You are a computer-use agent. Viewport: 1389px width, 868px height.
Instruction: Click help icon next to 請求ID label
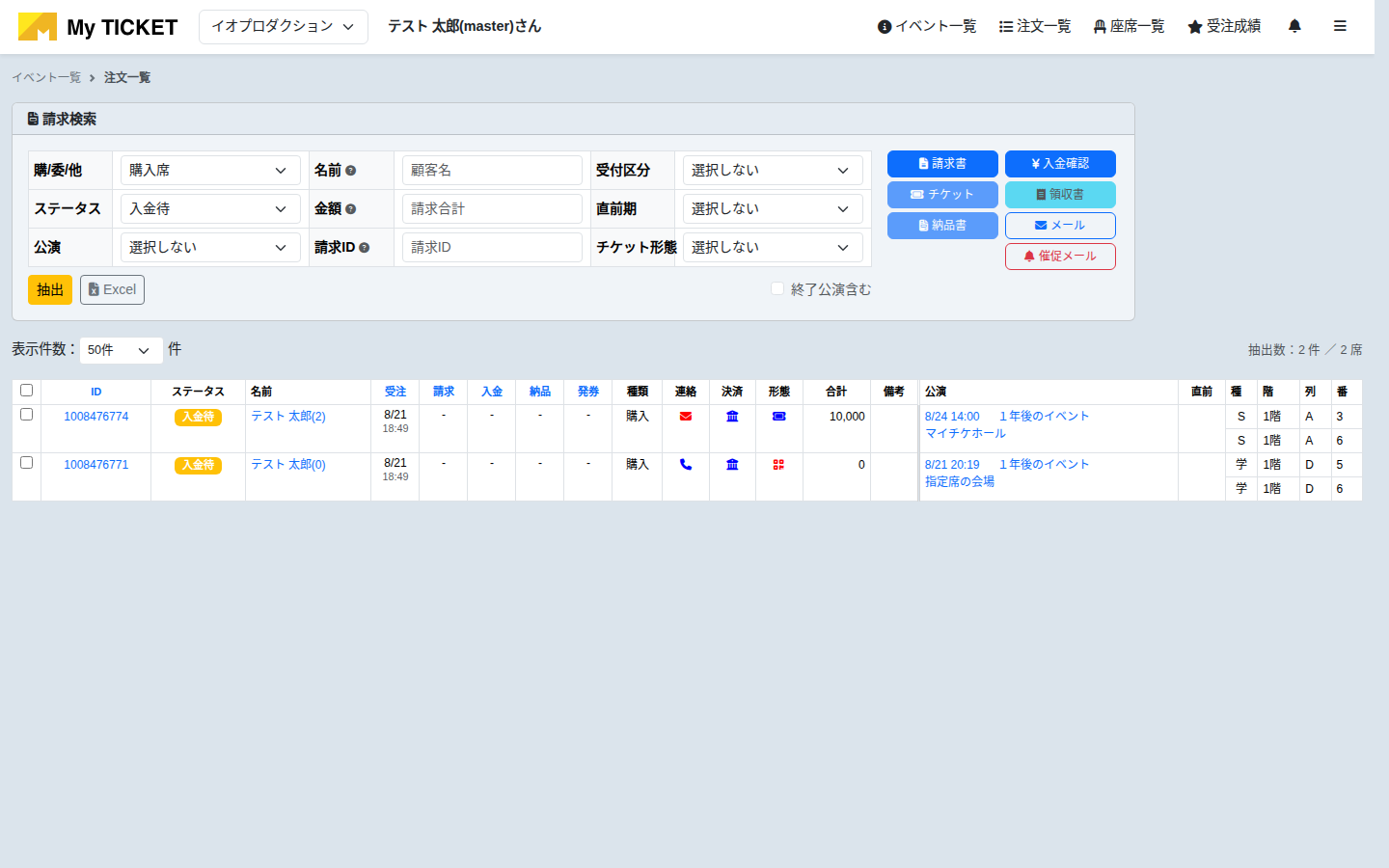click(365, 248)
